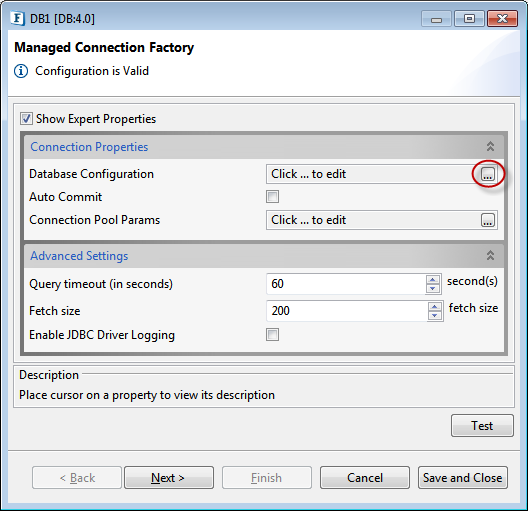Collapse the Advanced Settings section
Screen dimensions: 528x511
[x=490, y=256]
